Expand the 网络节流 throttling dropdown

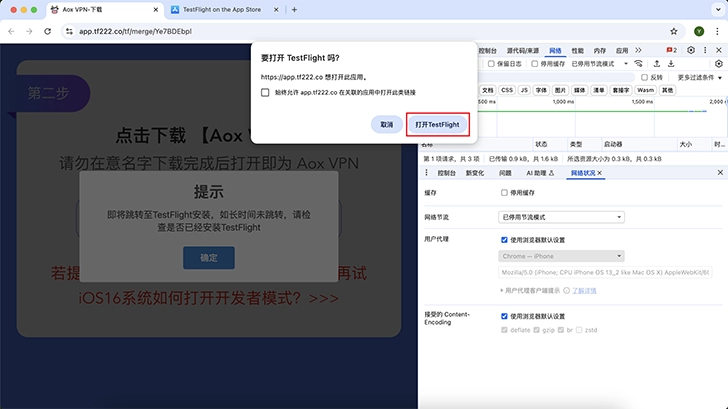coord(560,217)
